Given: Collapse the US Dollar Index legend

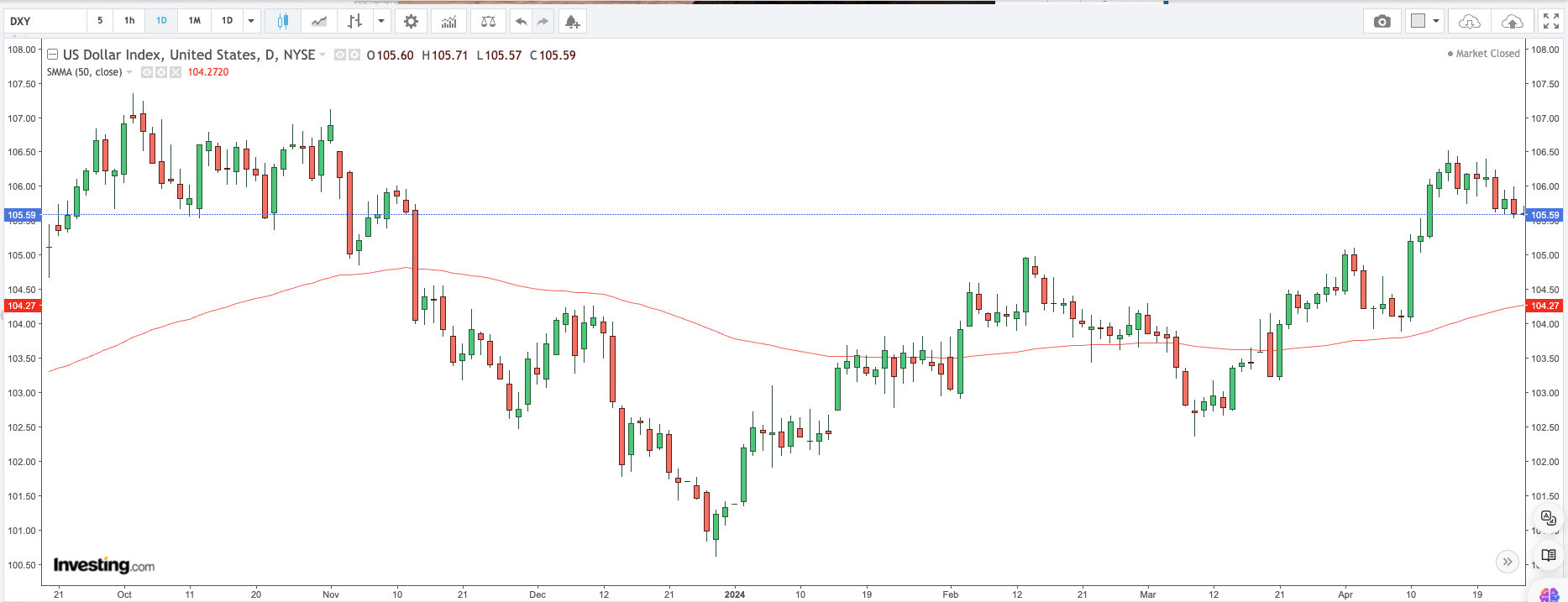Looking at the screenshot, I should tap(52, 55).
